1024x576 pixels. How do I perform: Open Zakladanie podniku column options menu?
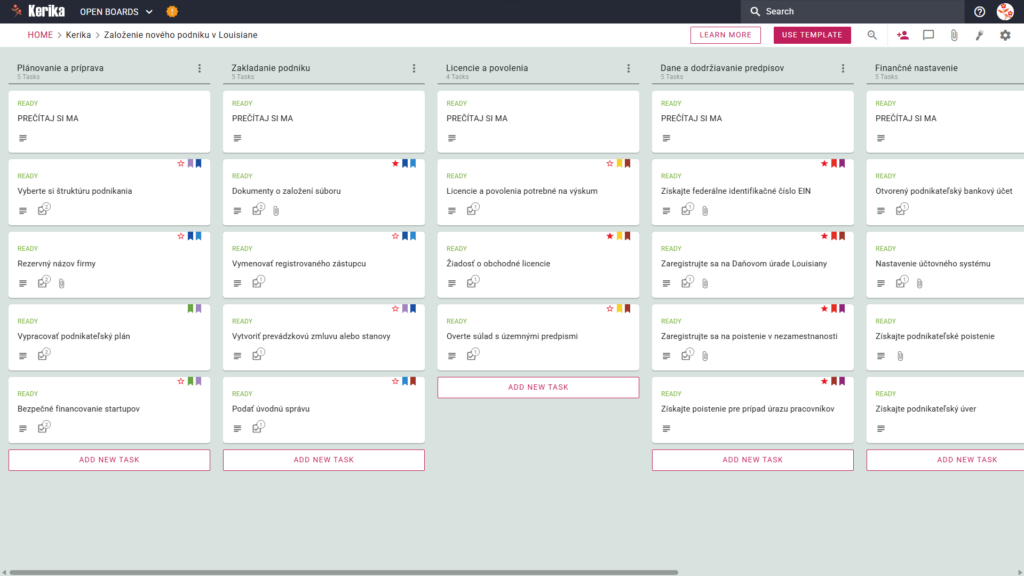click(414, 68)
